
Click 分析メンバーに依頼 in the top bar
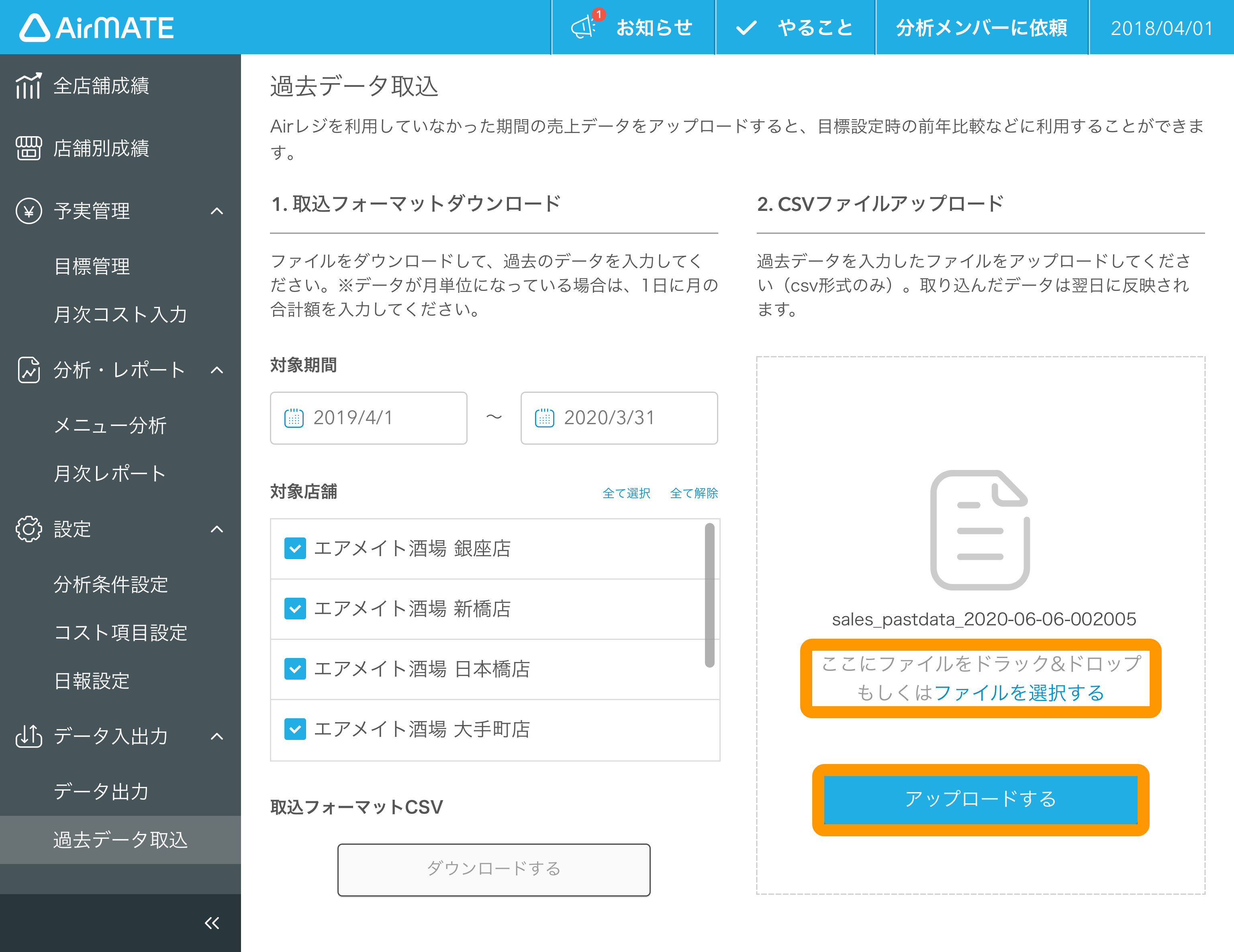[982, 28]
